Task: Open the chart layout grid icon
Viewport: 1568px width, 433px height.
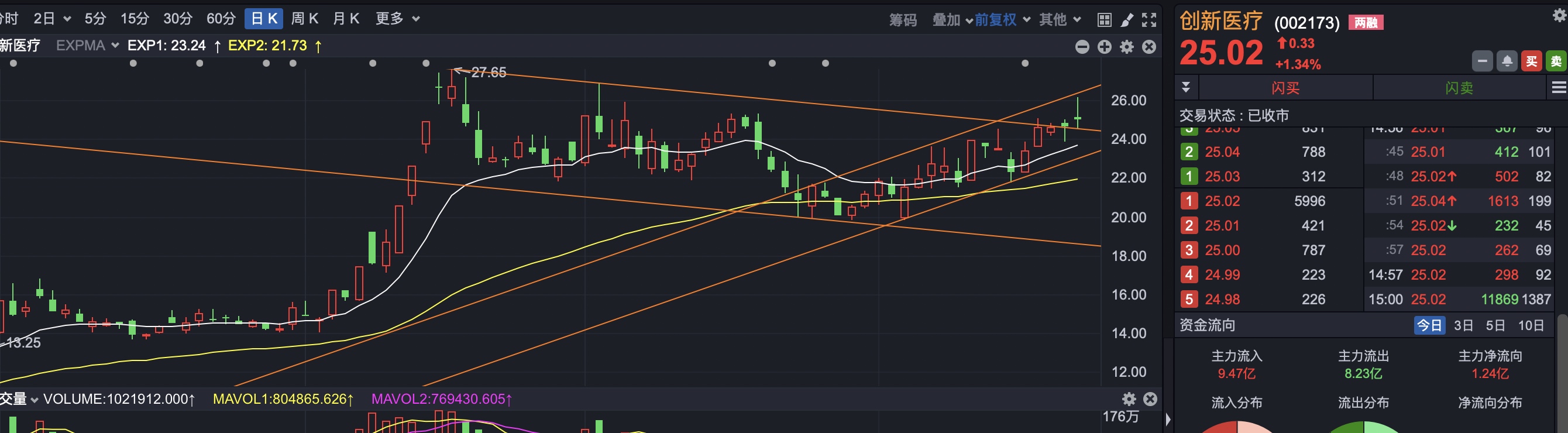Action: [1104, 20]
